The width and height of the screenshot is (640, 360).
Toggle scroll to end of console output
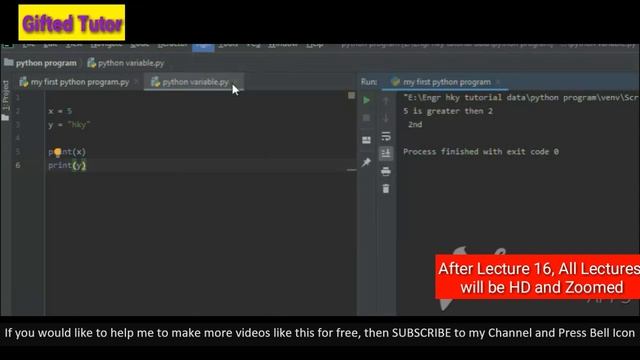[x=386, y=153]
